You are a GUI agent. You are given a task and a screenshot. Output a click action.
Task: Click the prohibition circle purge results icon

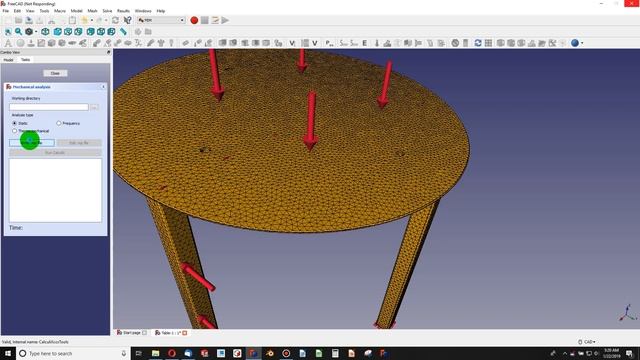click(x=455, y=43)
